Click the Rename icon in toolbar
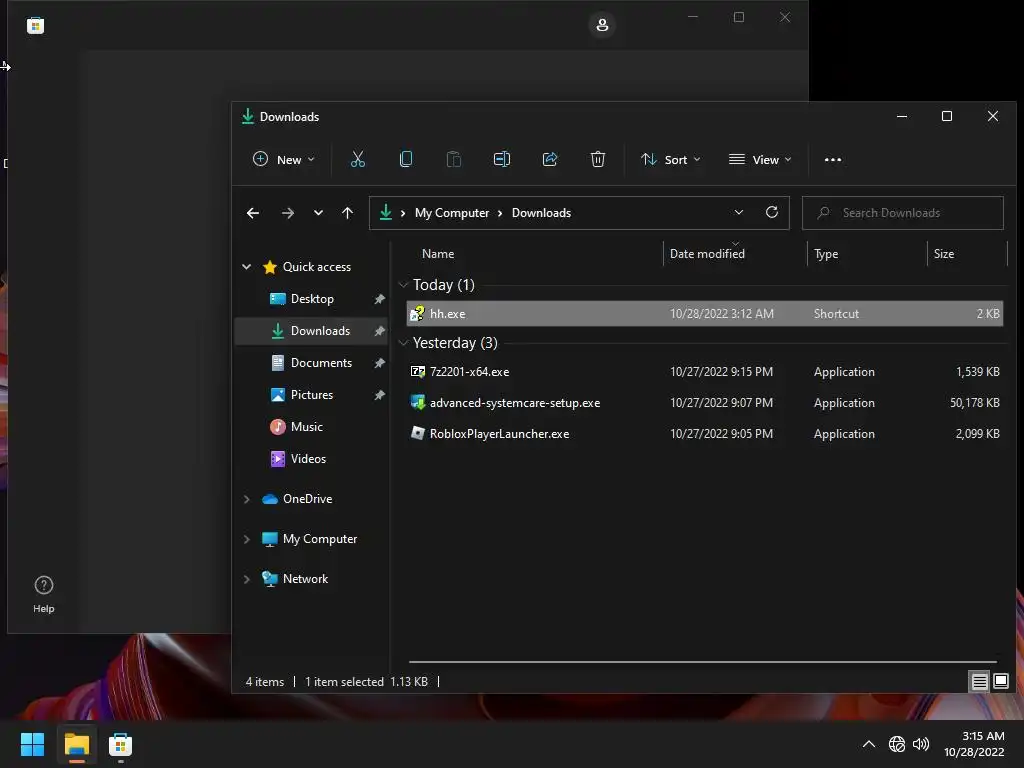Screen dimensions: 1024x768 (502, 159)
